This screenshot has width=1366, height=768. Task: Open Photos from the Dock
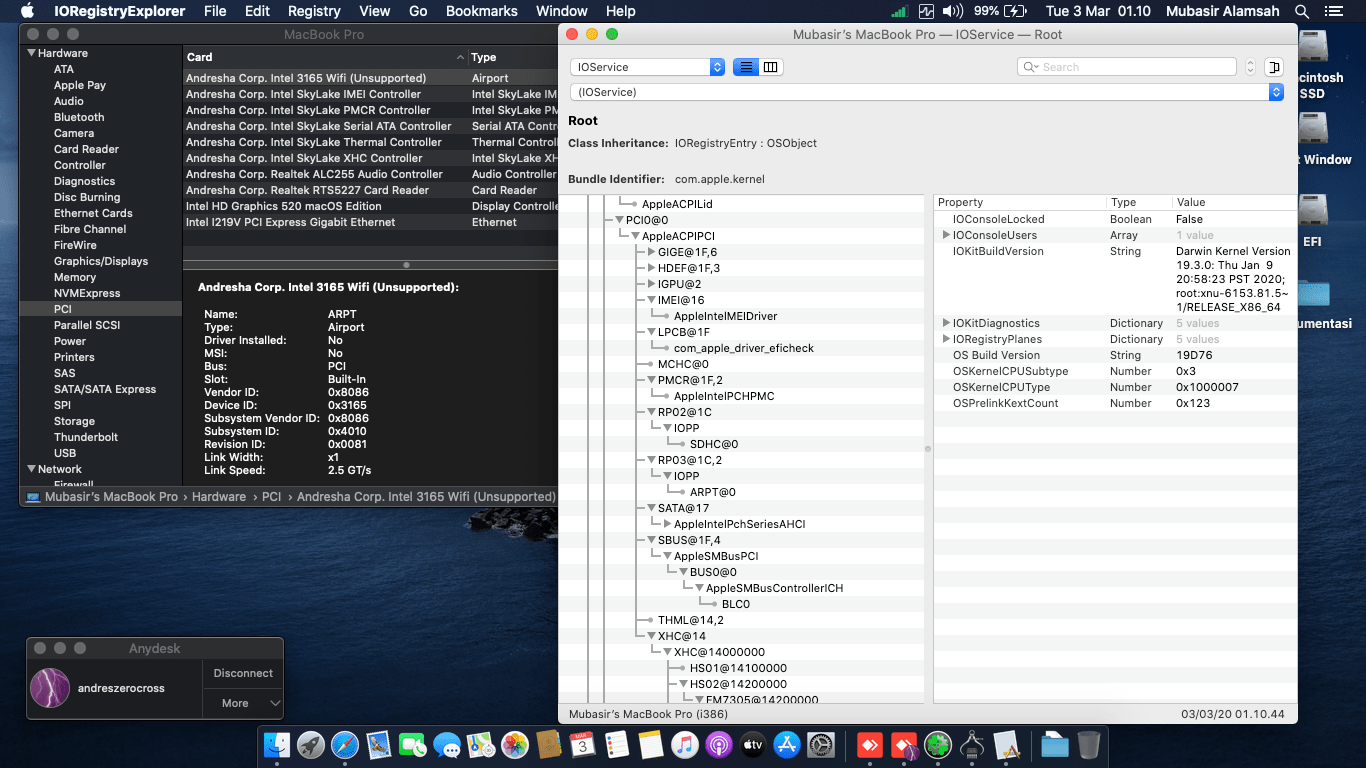pos(515,744)
